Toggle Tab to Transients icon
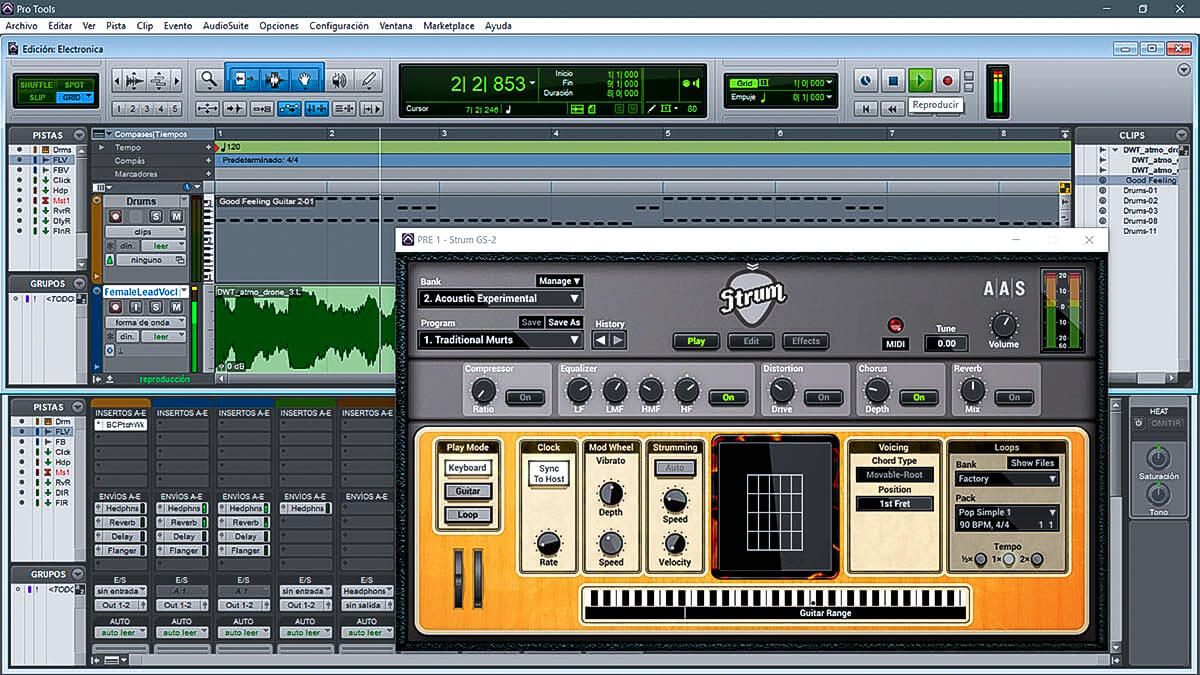This screenshot has height=675, width=1200. click(235, 109)
